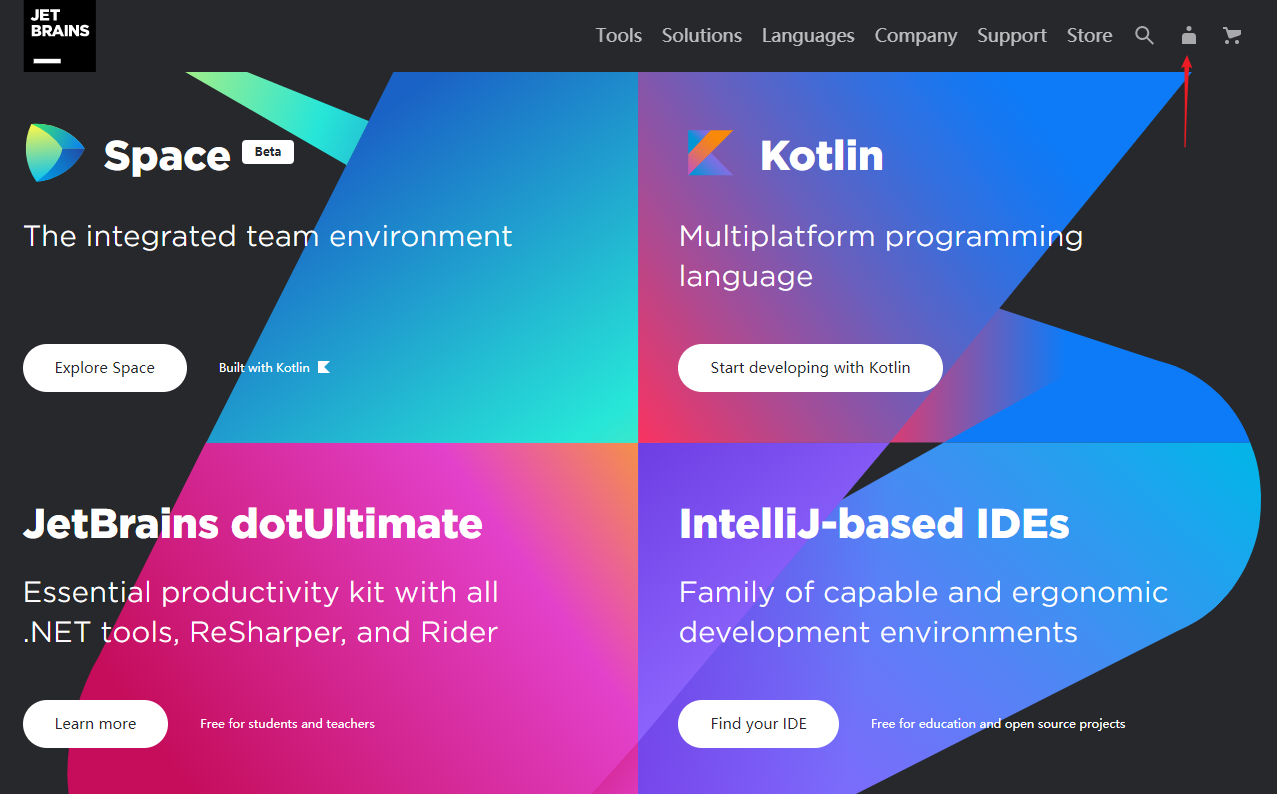Open the Company menu

tap(916, 36)
